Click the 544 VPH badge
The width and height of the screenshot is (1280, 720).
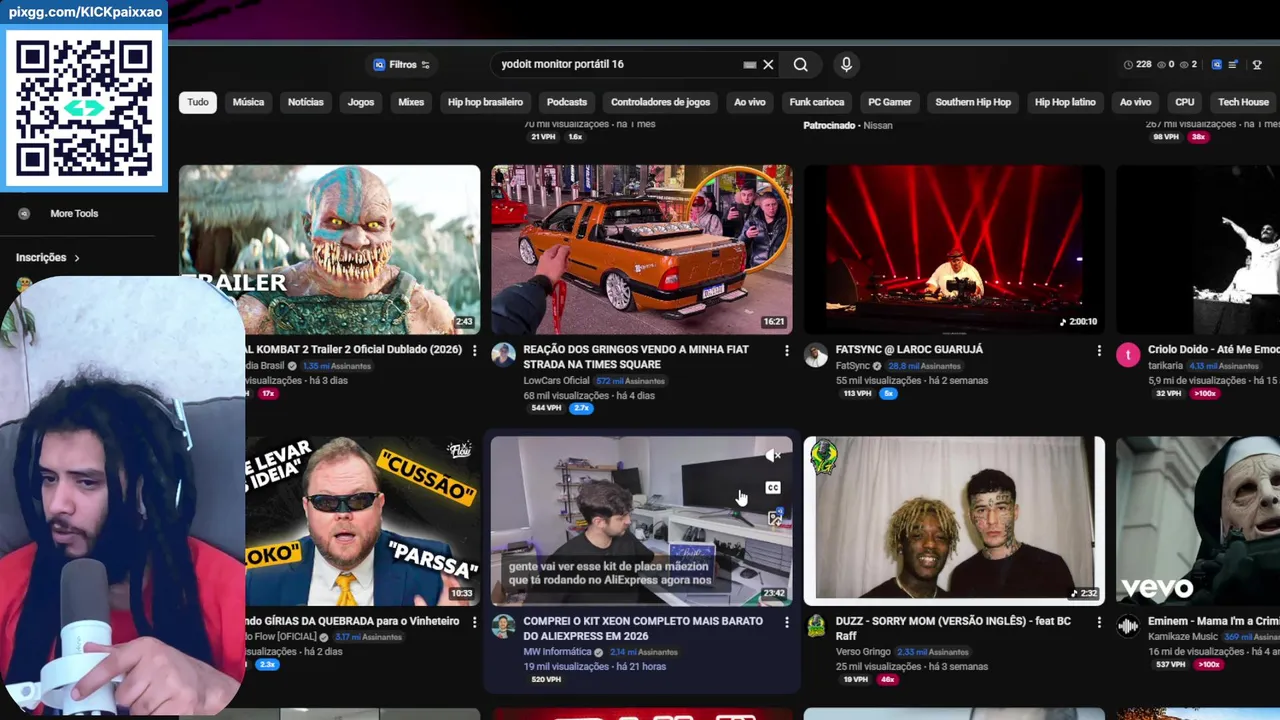click(546, 408)
